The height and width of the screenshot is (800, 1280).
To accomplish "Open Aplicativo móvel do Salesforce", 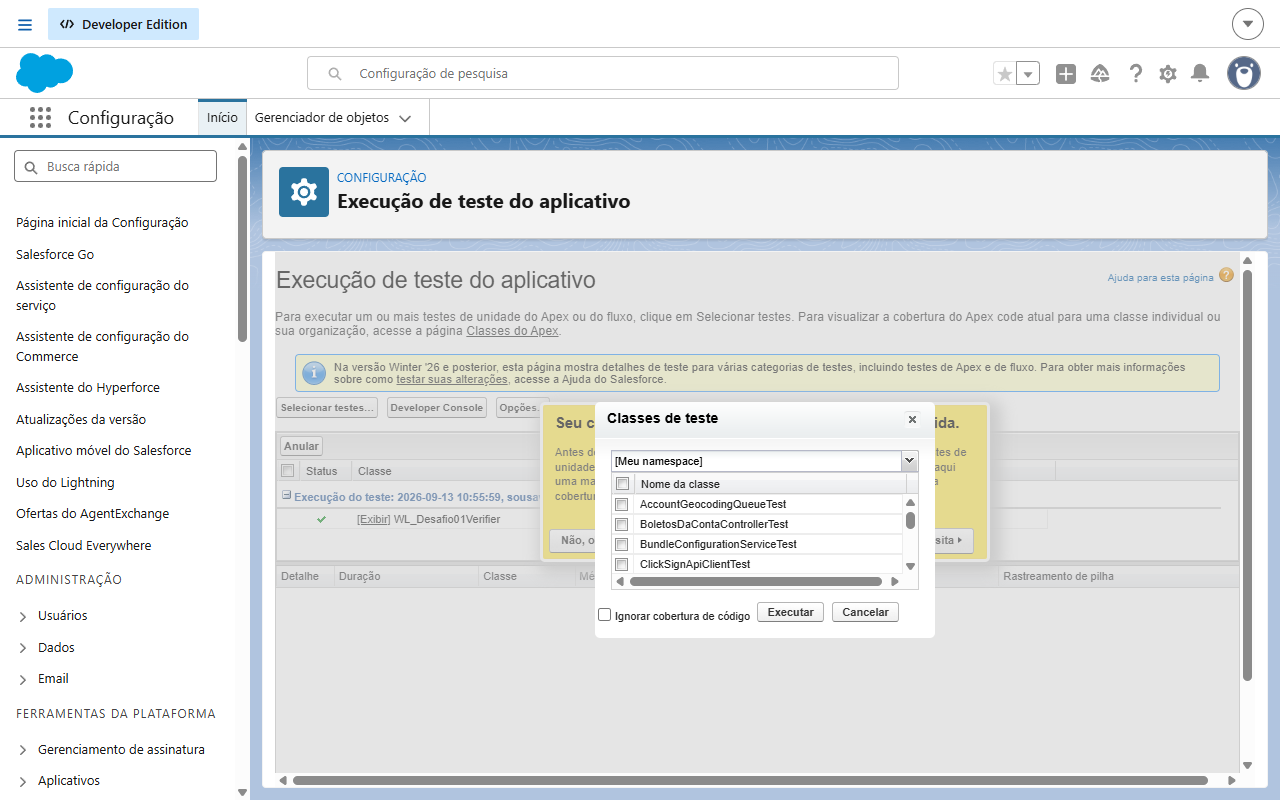I will [x=103, y=450].
